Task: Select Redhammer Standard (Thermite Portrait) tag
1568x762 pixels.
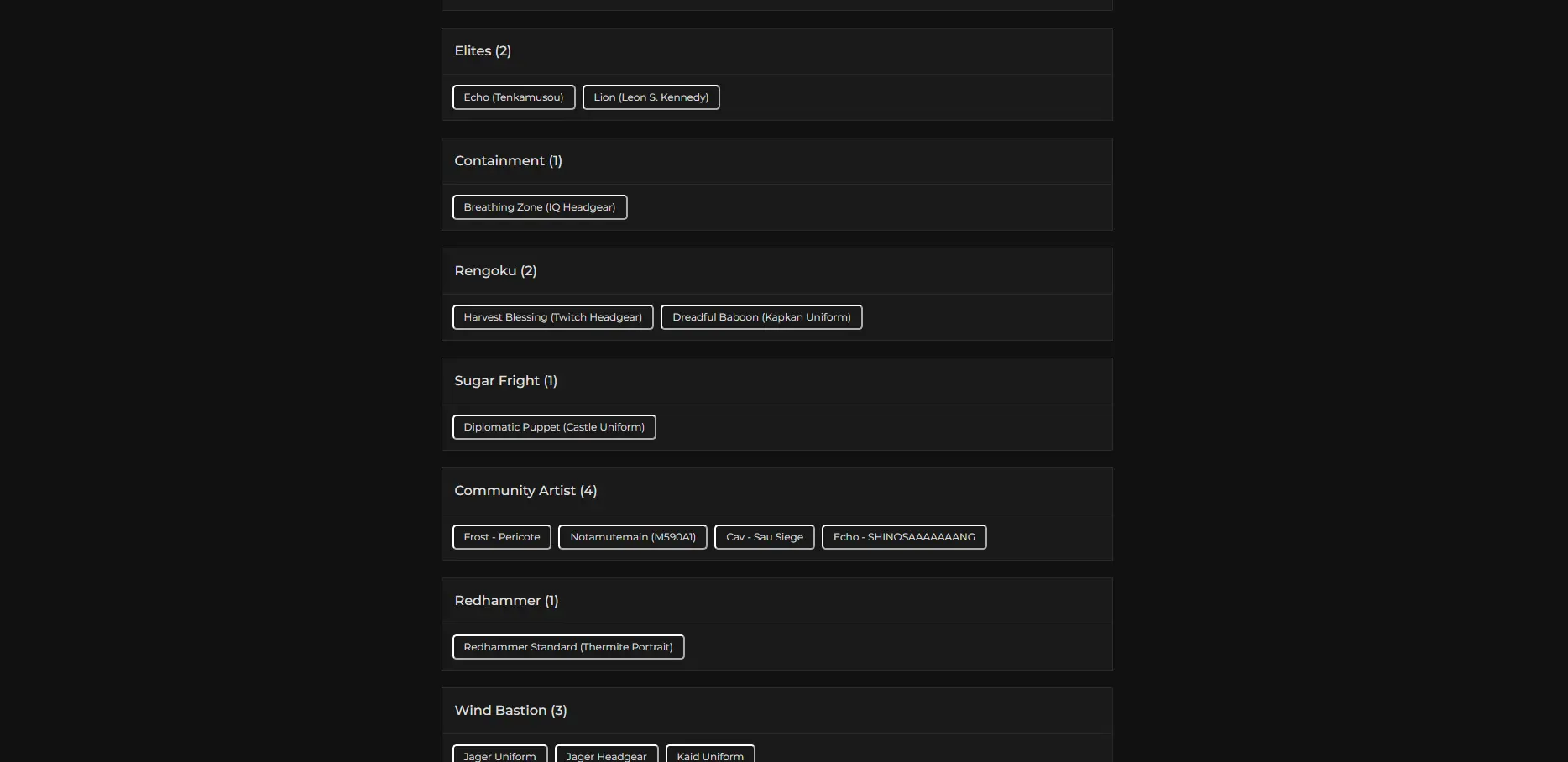Action: [x=568, y=647]
